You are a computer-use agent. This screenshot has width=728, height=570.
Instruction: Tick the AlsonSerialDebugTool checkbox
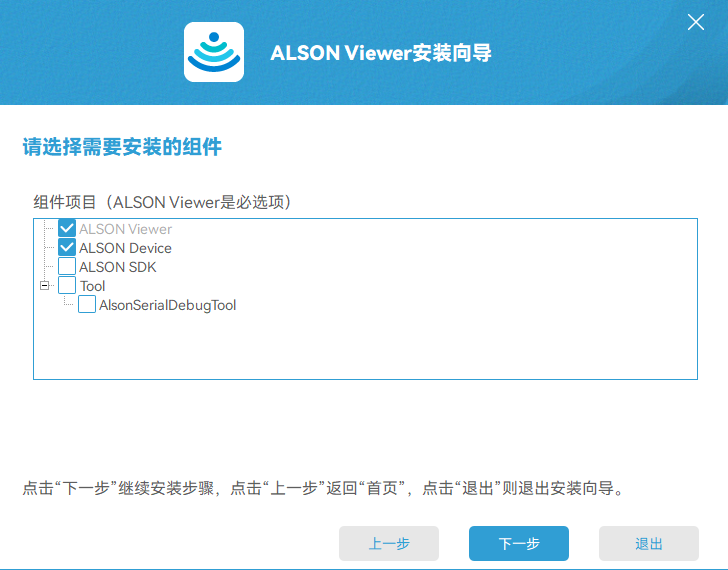pos(87,305)
